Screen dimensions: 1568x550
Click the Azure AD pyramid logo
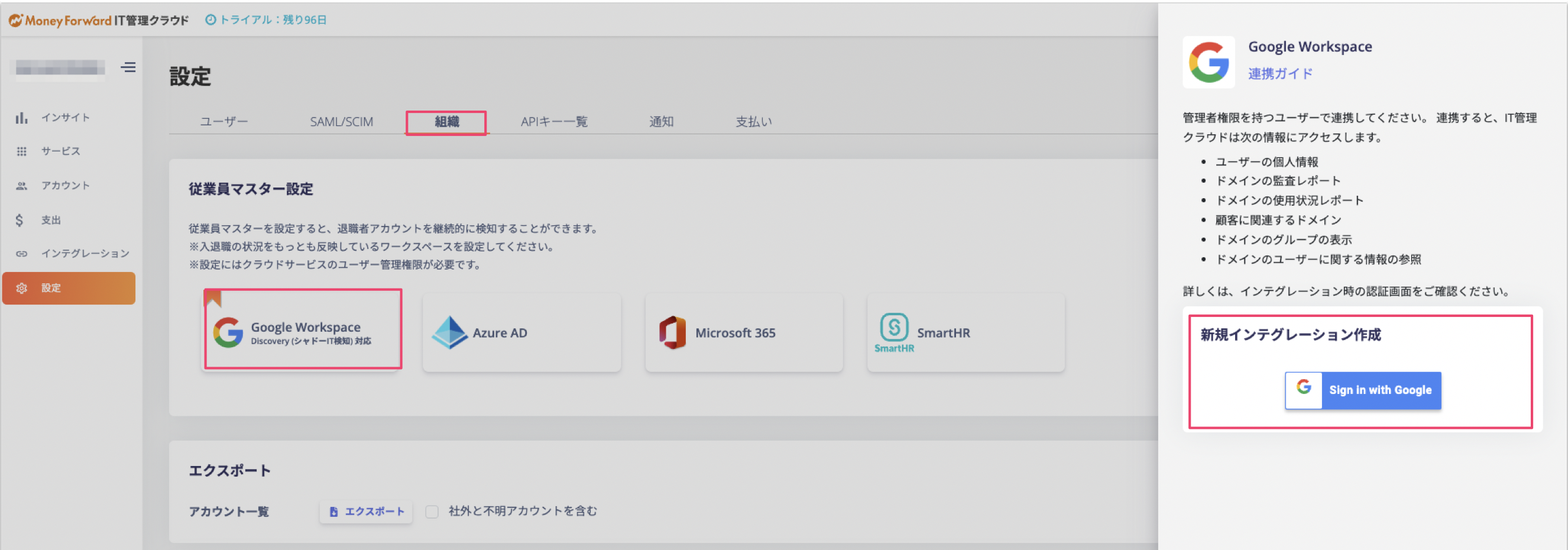tap(449, 332)
